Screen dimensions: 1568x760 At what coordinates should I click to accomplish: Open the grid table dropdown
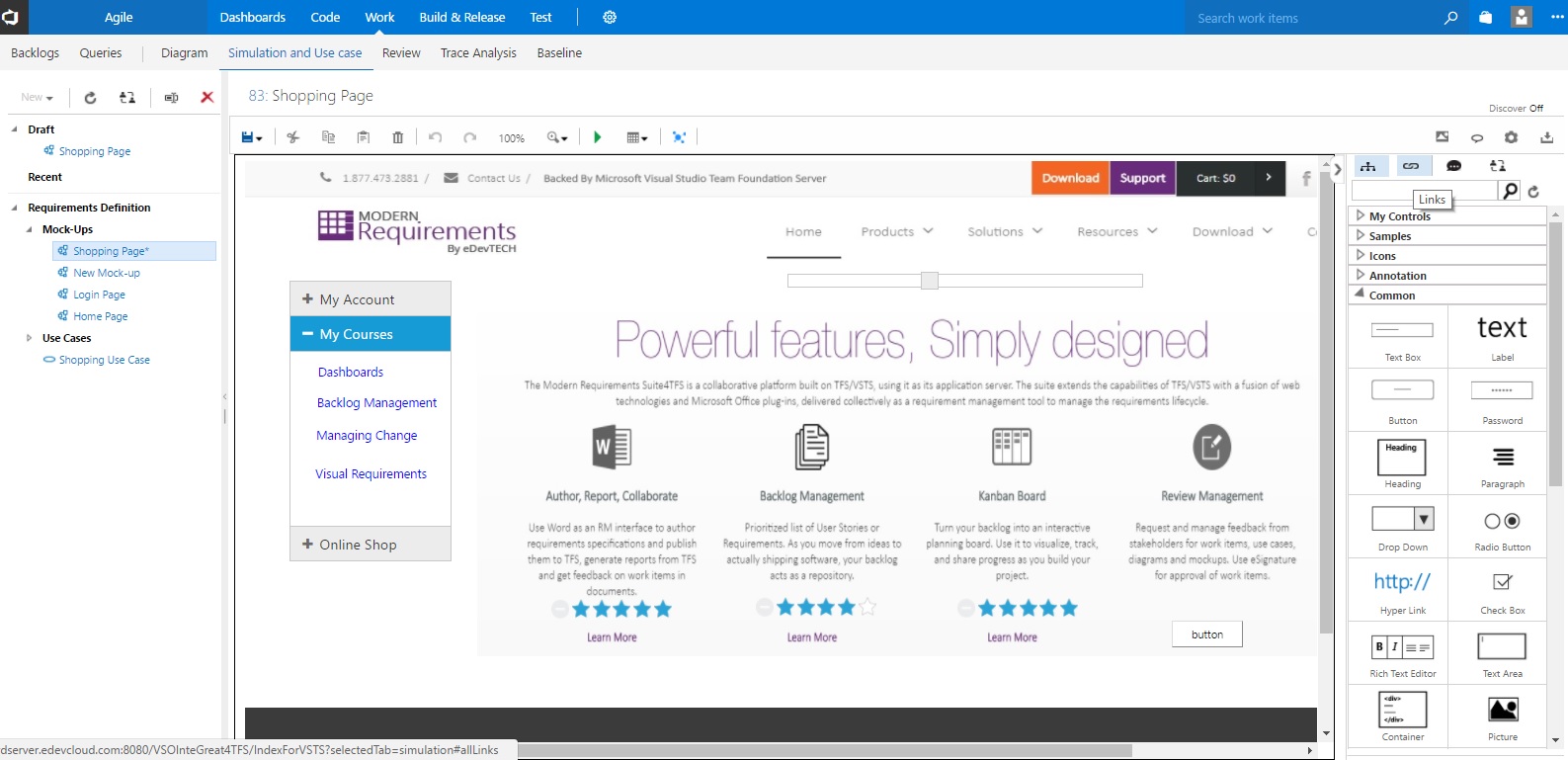637,137
